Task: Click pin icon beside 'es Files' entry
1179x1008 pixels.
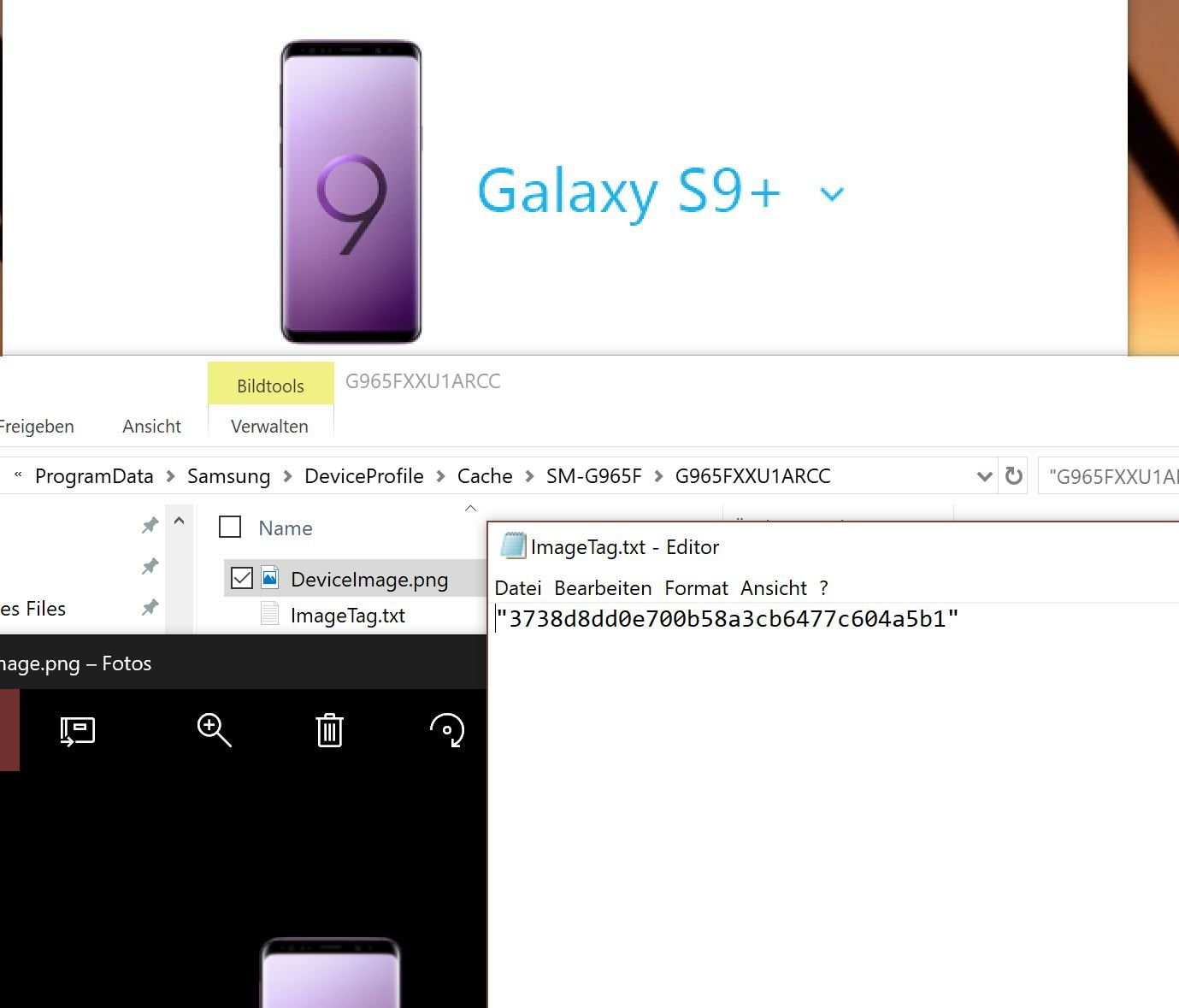Action: (x=150, y=606)
